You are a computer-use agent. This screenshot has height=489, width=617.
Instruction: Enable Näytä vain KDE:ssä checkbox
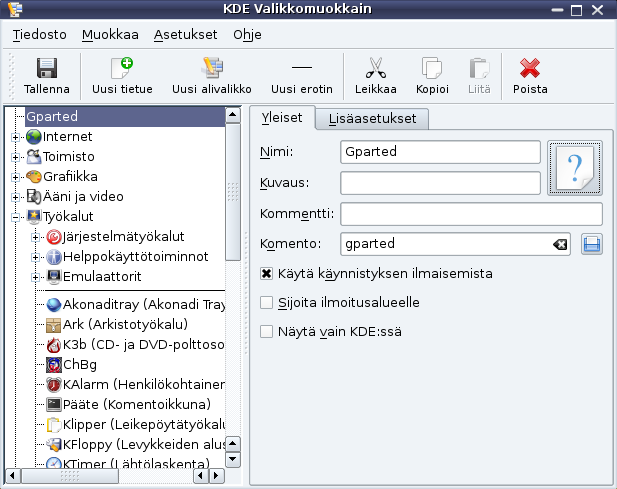pyautogui.click(x=266, y=332)
